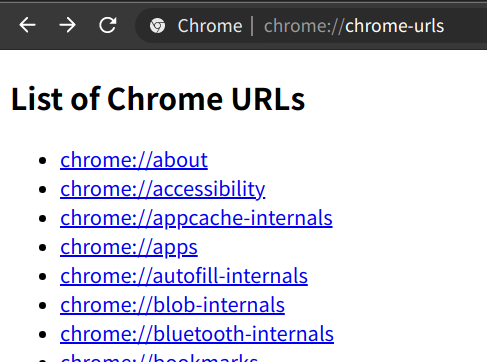The width and height of the screenshot is (487, 362).
Task: Visit chrome://bluetooth-internals page
Action: pyautogui.click(x=197, y=334)
